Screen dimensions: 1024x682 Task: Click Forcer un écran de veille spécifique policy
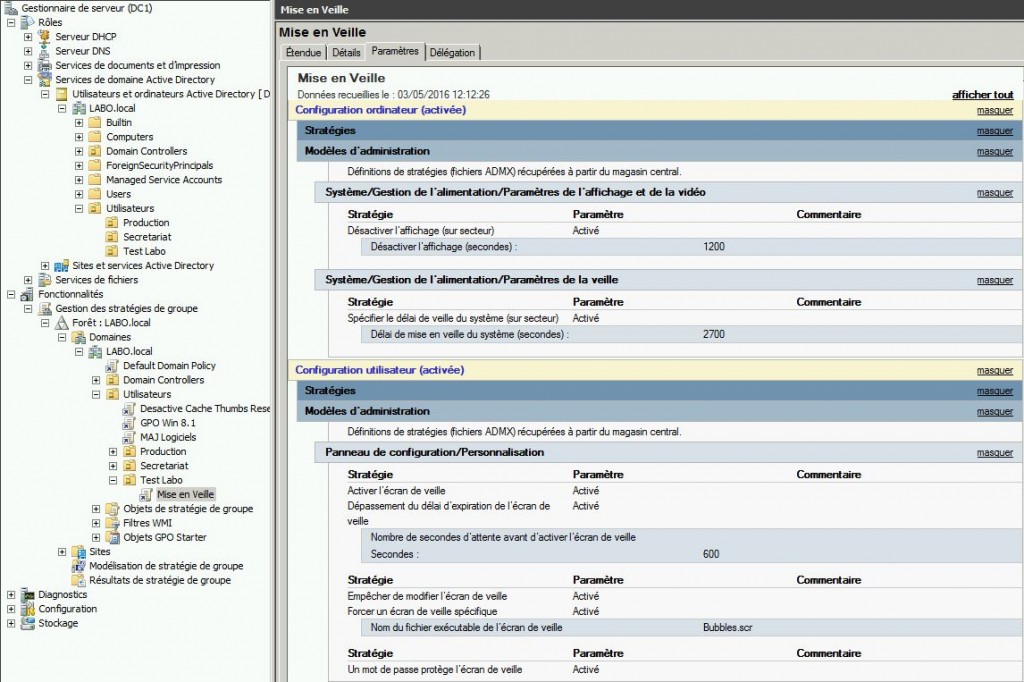[x=422, y=611]
